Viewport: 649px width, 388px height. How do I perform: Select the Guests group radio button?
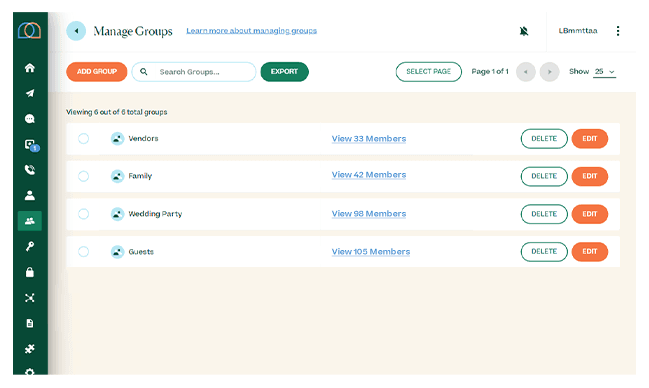coord(84,251)
